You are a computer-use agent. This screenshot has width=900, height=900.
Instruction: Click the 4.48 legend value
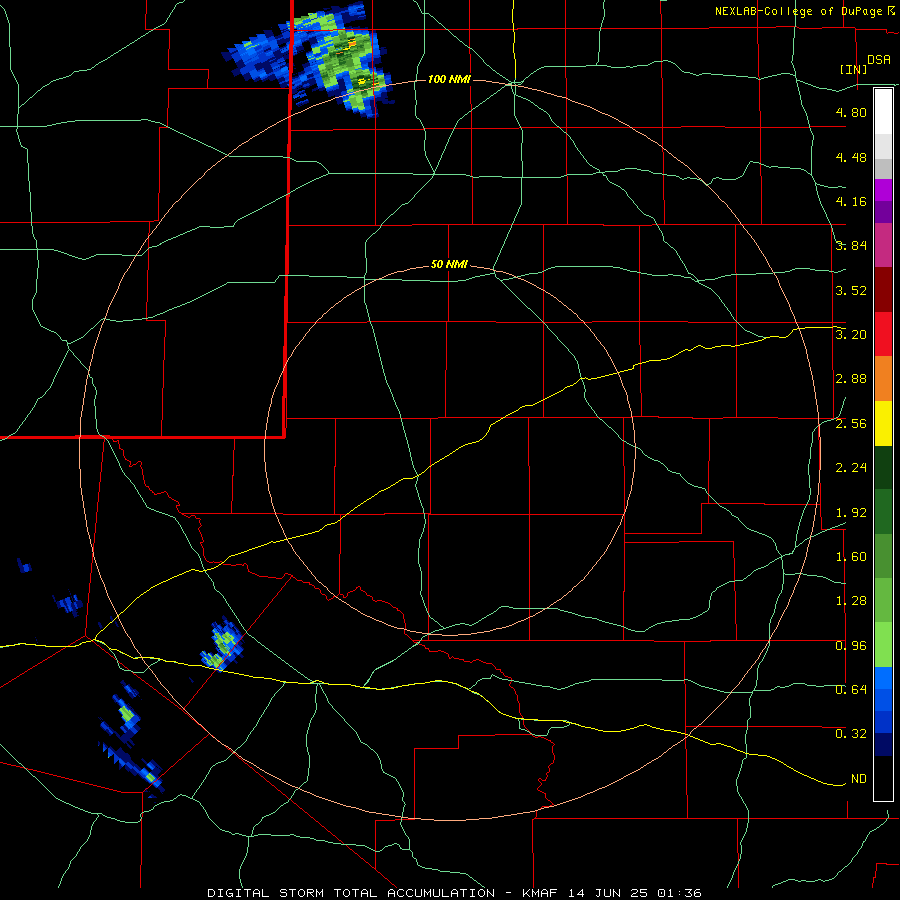click(851, 157)
